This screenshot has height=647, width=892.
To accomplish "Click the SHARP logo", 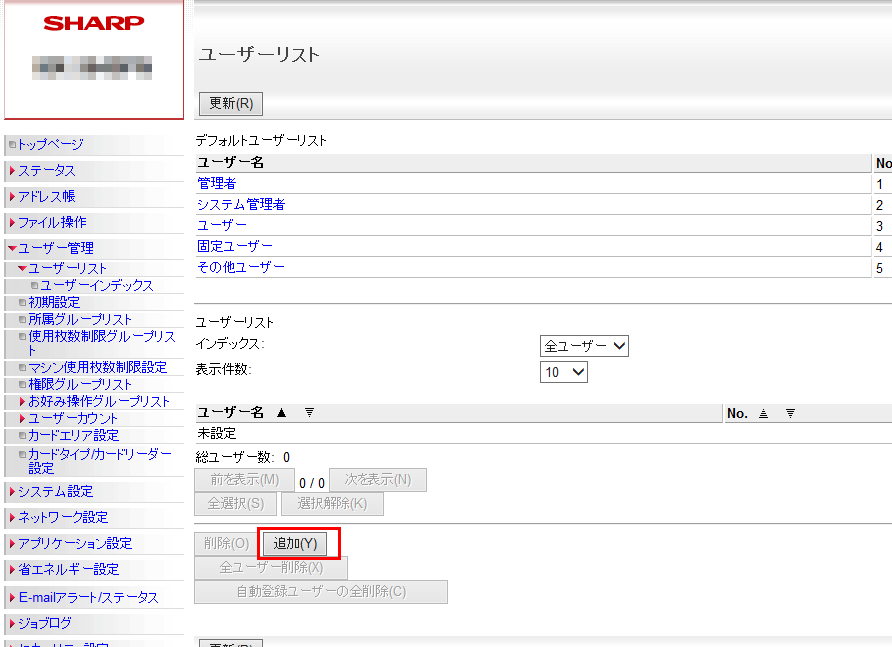I will (x=94, y=23).
